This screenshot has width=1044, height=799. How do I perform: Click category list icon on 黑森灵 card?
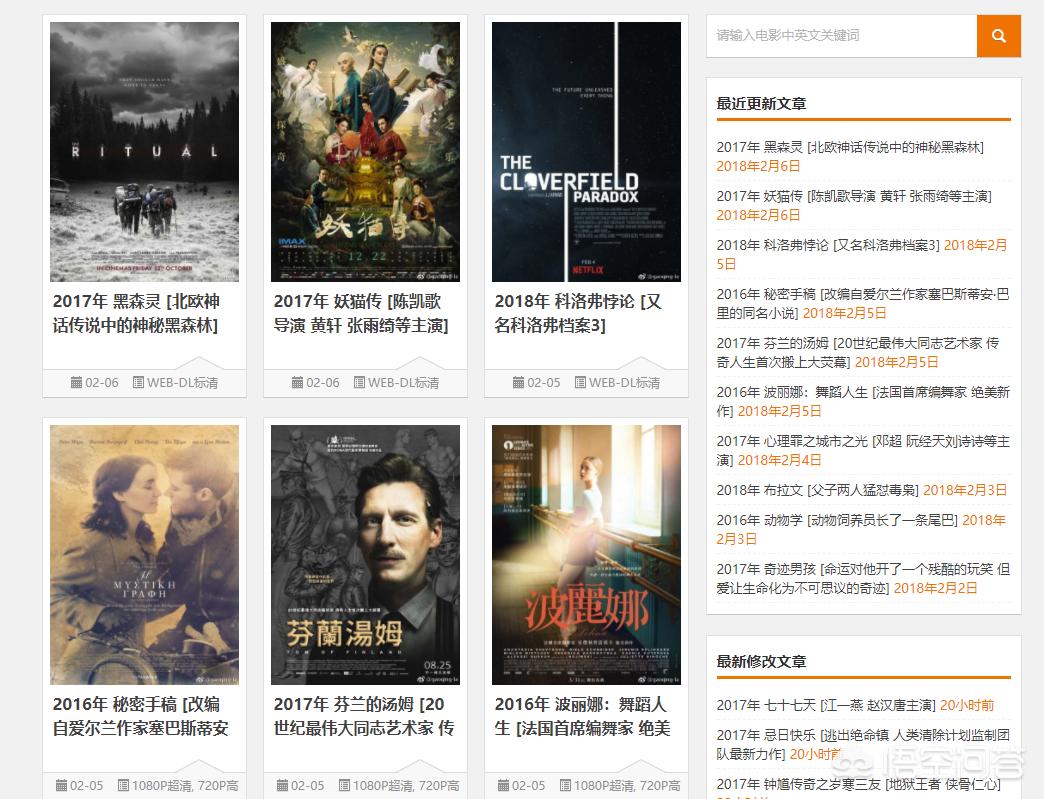coord(138,382)
